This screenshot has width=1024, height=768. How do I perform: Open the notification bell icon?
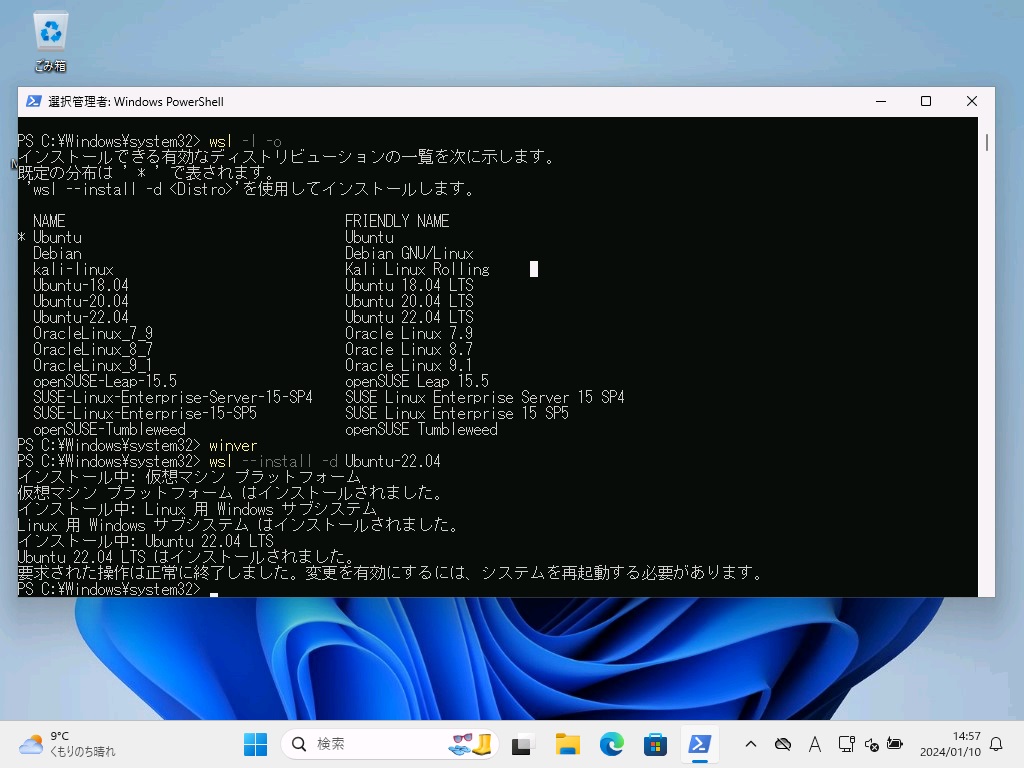pyautogui.click(x=996, y=744)
